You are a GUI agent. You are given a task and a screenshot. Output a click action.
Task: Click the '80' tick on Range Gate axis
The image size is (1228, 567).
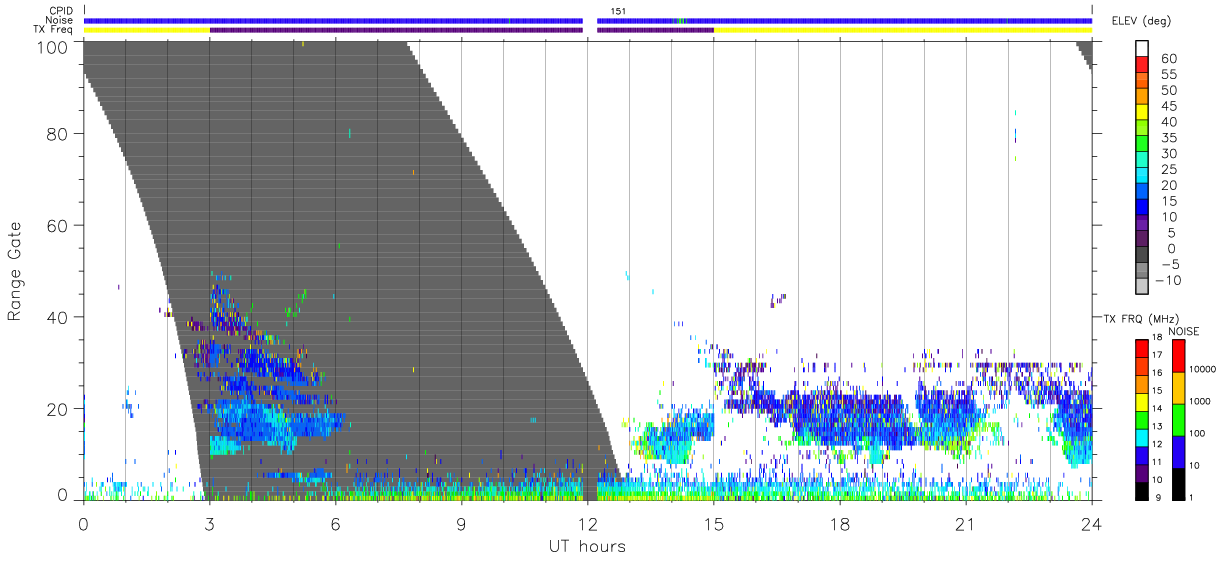tap(59, 134)
